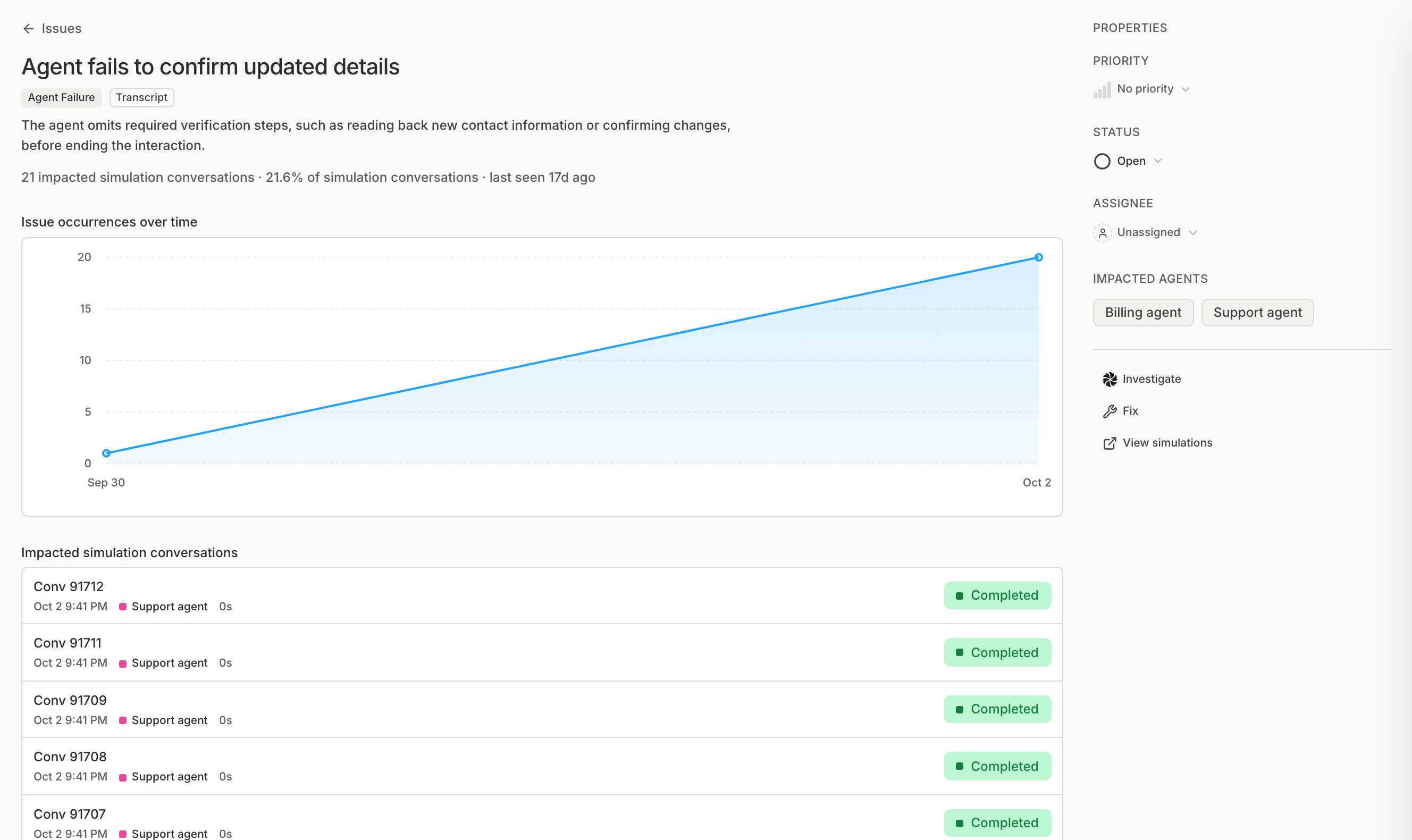The width and height of the screenshot is (1412, 840).
Task: Click Completed badge for Conv 91711
Action: [997, 653]
